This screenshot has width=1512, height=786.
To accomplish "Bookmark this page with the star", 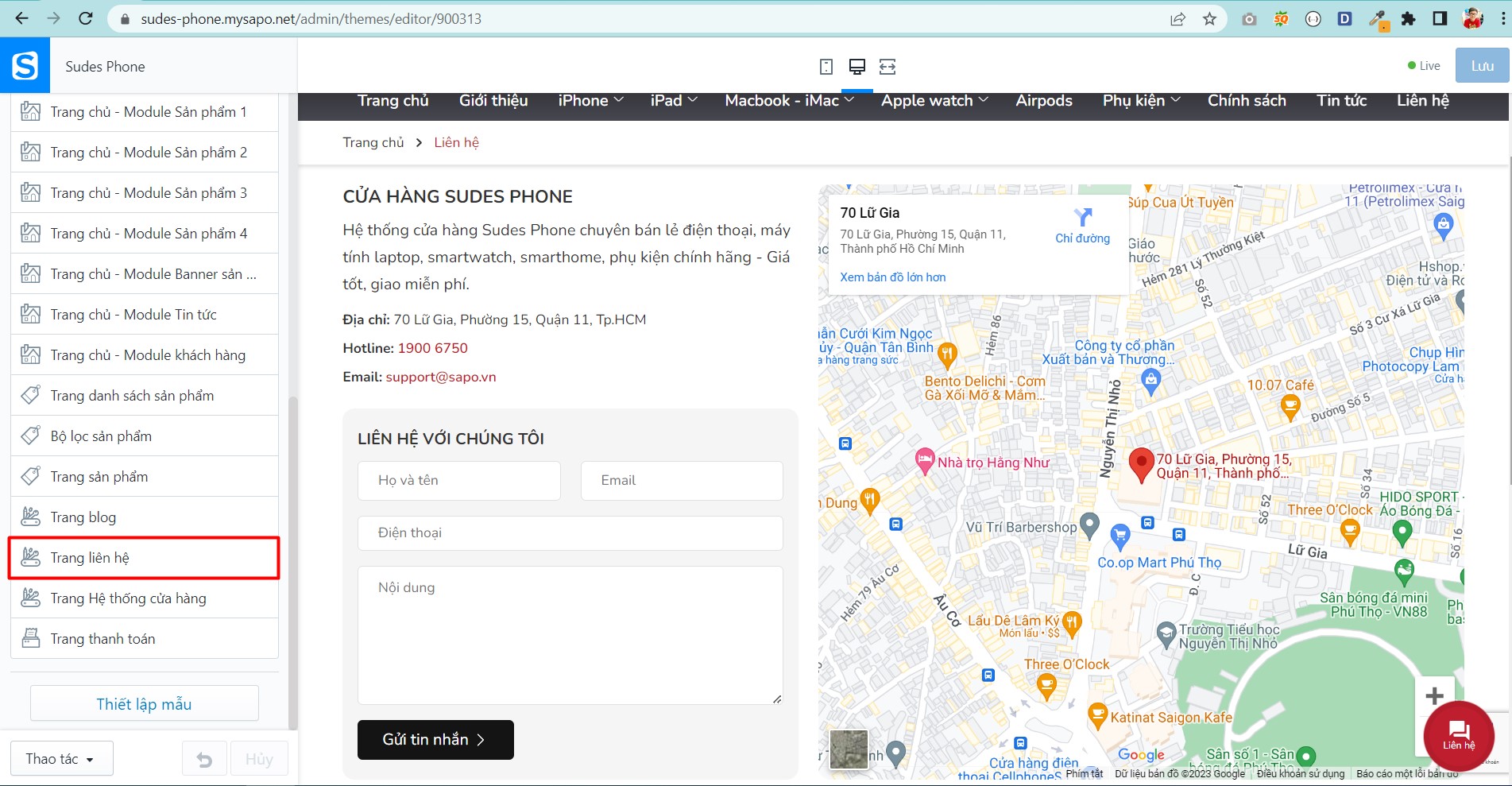I will tap(1209, 19).
